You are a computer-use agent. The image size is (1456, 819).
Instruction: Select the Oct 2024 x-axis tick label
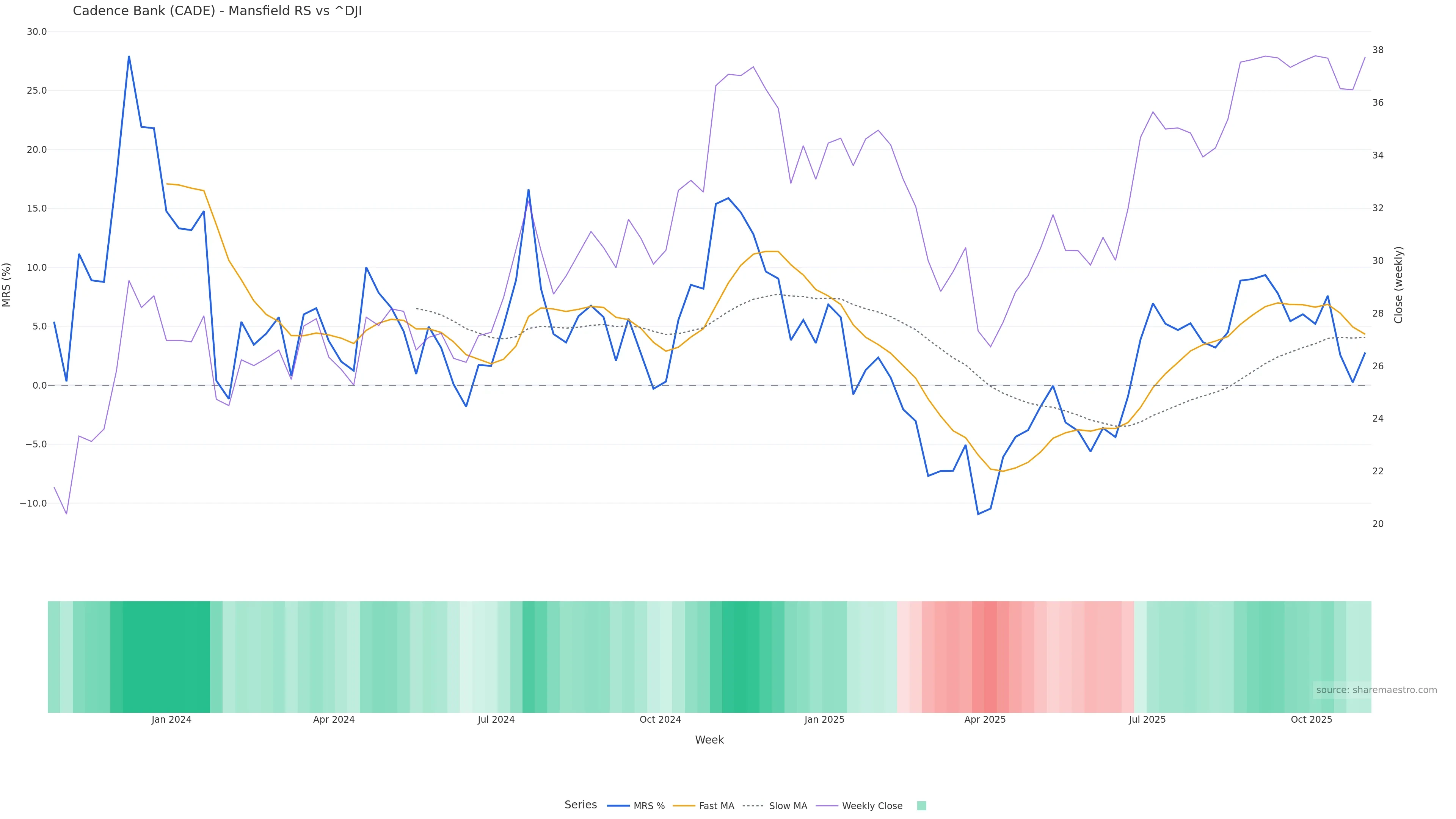click(x=660, y=720)
